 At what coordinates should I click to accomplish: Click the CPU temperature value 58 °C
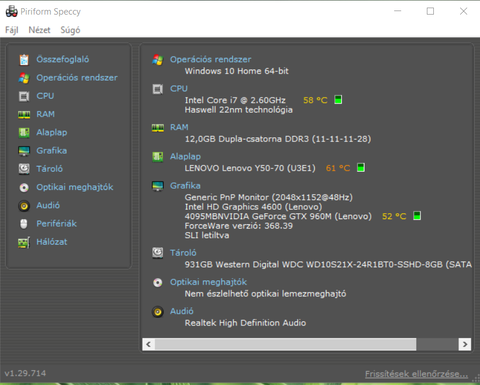[x=315, y=100]
